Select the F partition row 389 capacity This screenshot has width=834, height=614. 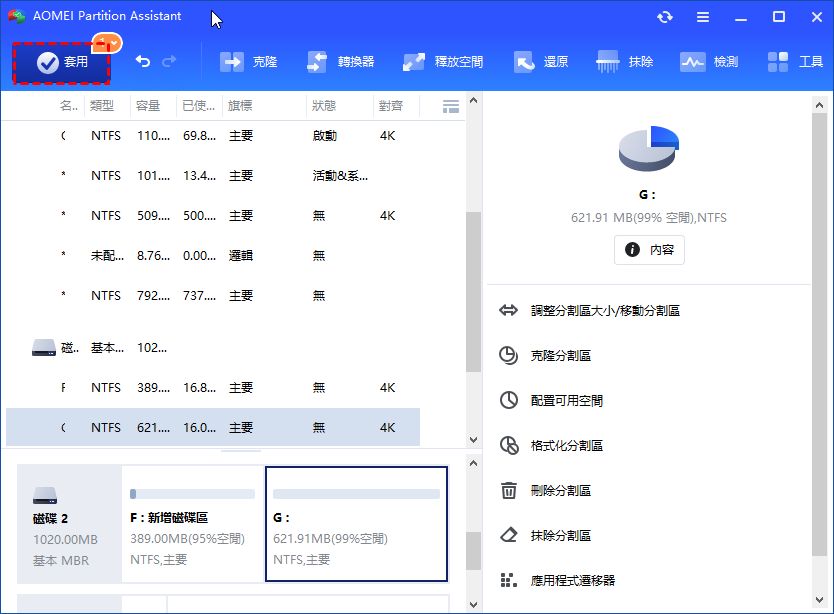[213, 388]
